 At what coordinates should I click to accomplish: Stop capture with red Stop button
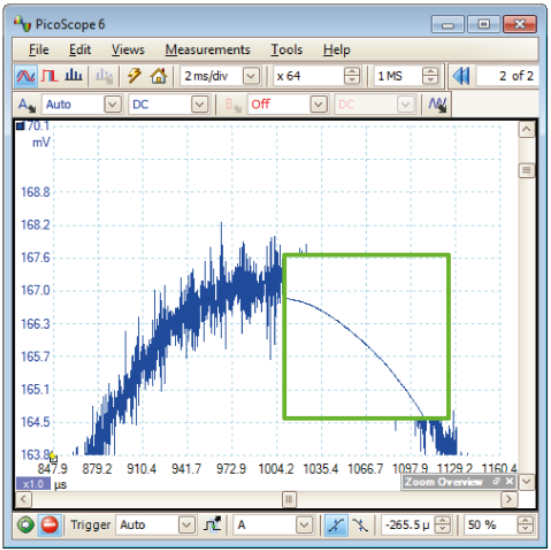coord(50,525)
